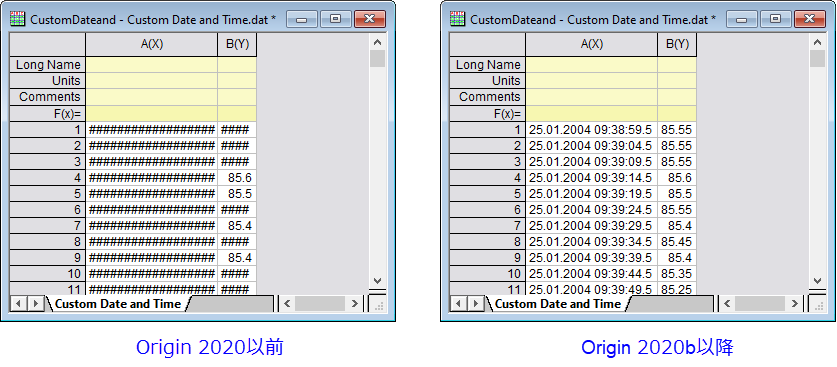Select F(x)= row label in right window
Image resolution: width=837 pixels, height=367 pixels.
487,114
